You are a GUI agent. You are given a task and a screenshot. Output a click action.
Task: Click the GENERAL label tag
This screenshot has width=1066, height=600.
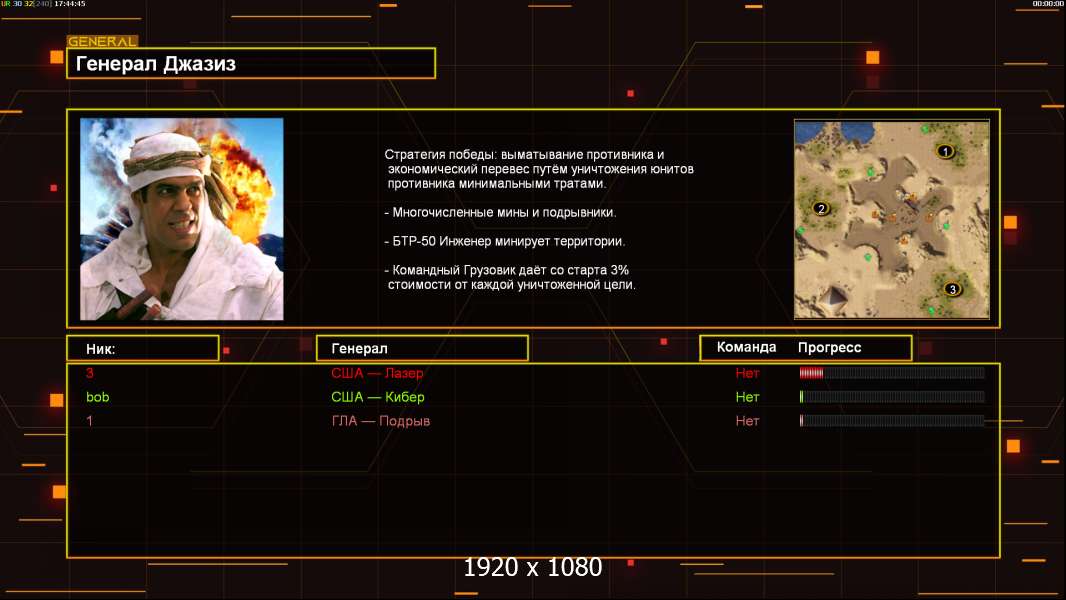[103, 41]
